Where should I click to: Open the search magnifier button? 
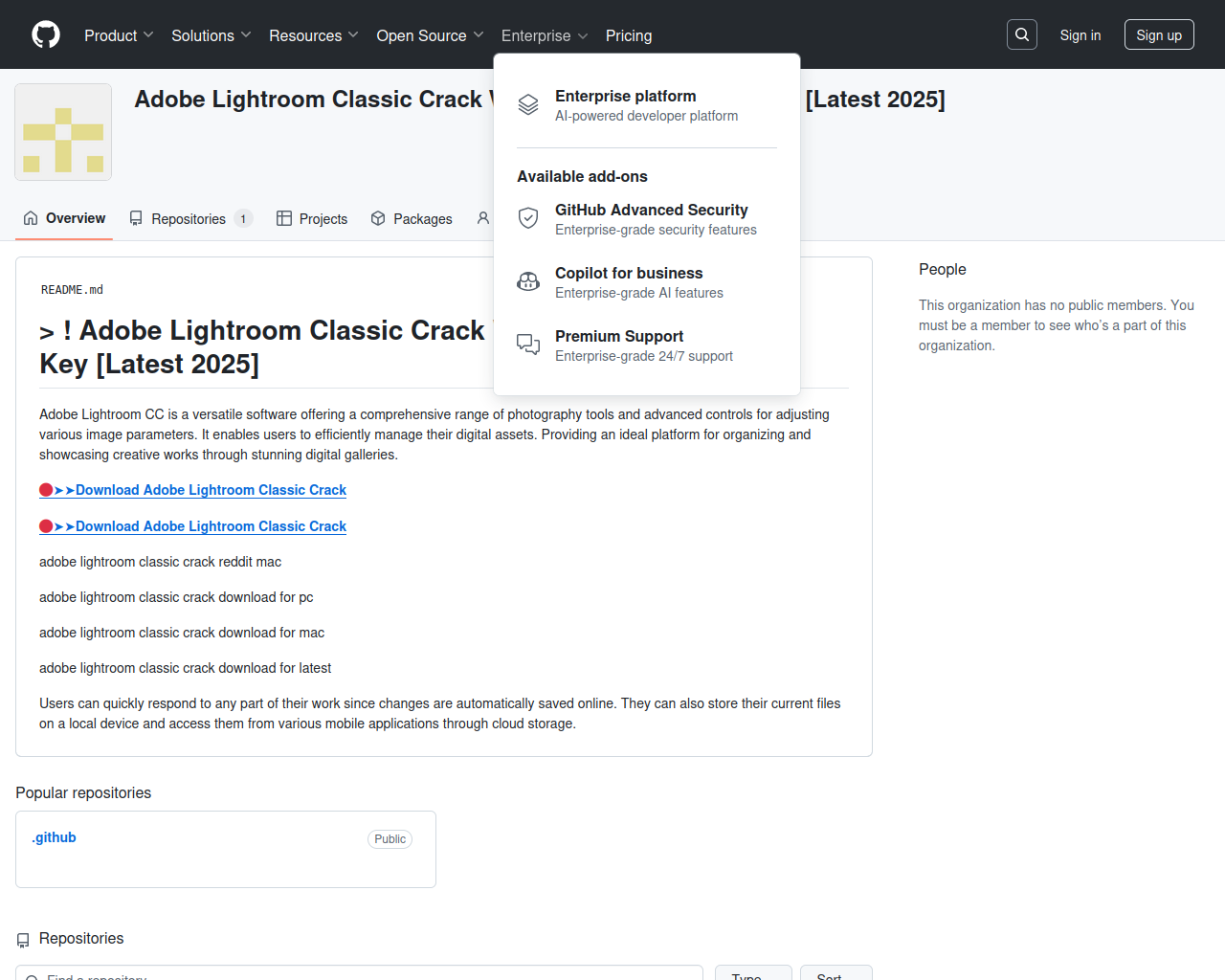coord(1022,34)
